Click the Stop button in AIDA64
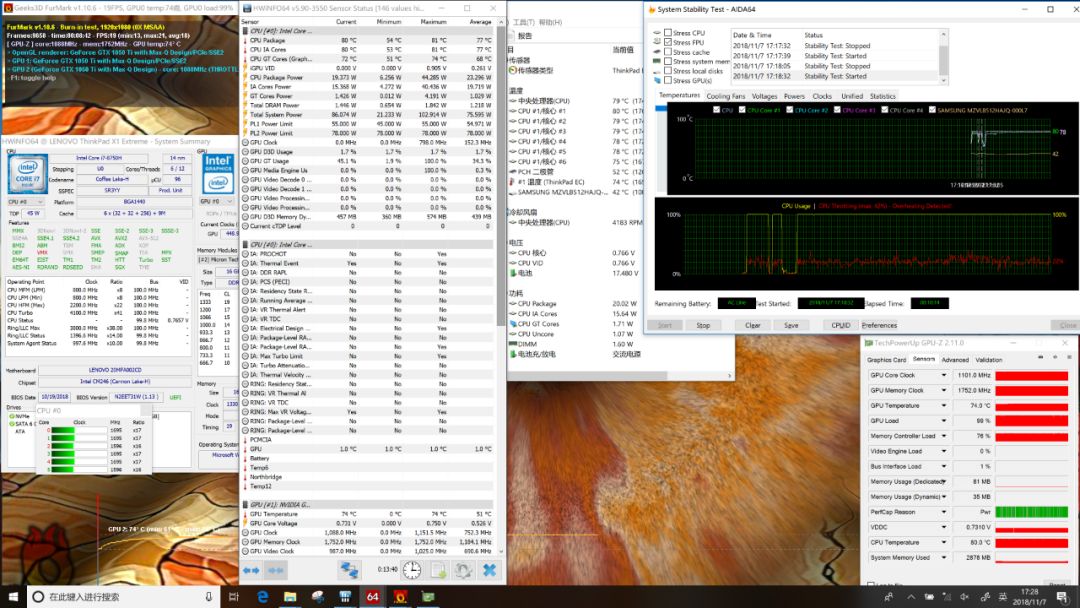The image size is (1080, 608). (703, 325)
